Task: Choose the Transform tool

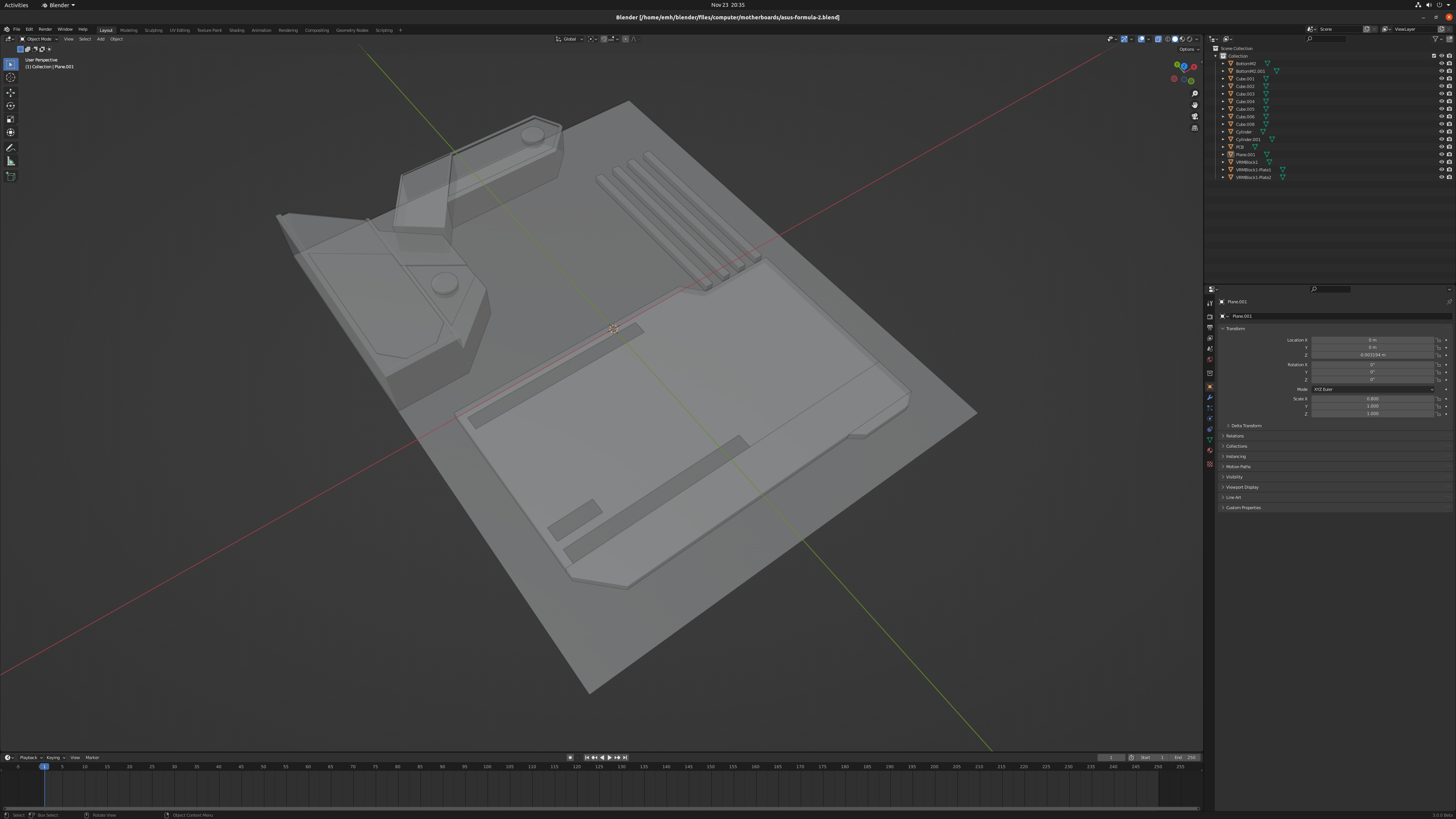Action: click(11, 132)
